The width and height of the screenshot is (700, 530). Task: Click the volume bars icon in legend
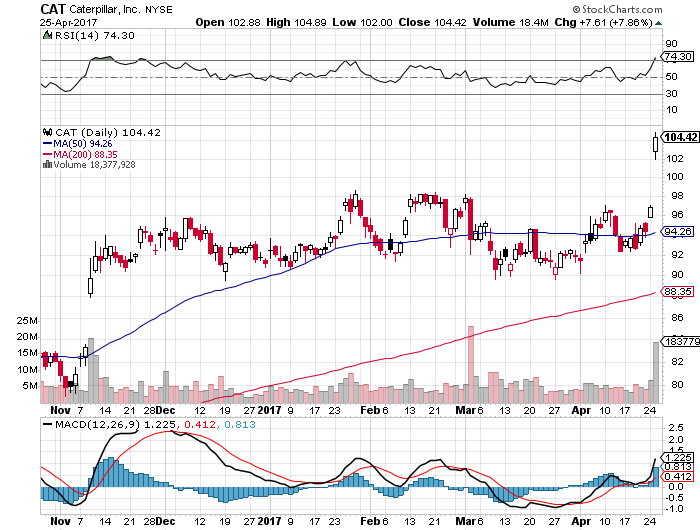tap(47, 164)
